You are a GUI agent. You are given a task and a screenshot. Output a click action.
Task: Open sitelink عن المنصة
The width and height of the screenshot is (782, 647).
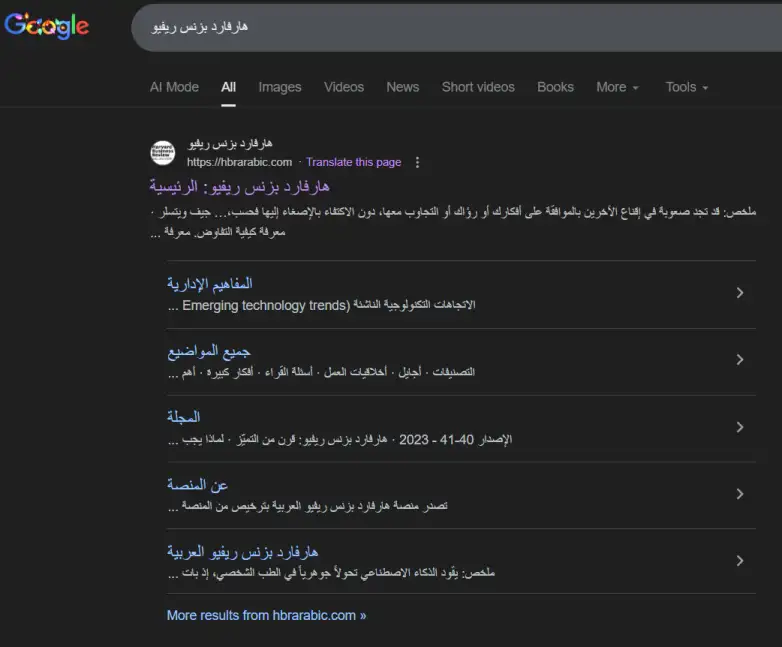pos(197,484)
